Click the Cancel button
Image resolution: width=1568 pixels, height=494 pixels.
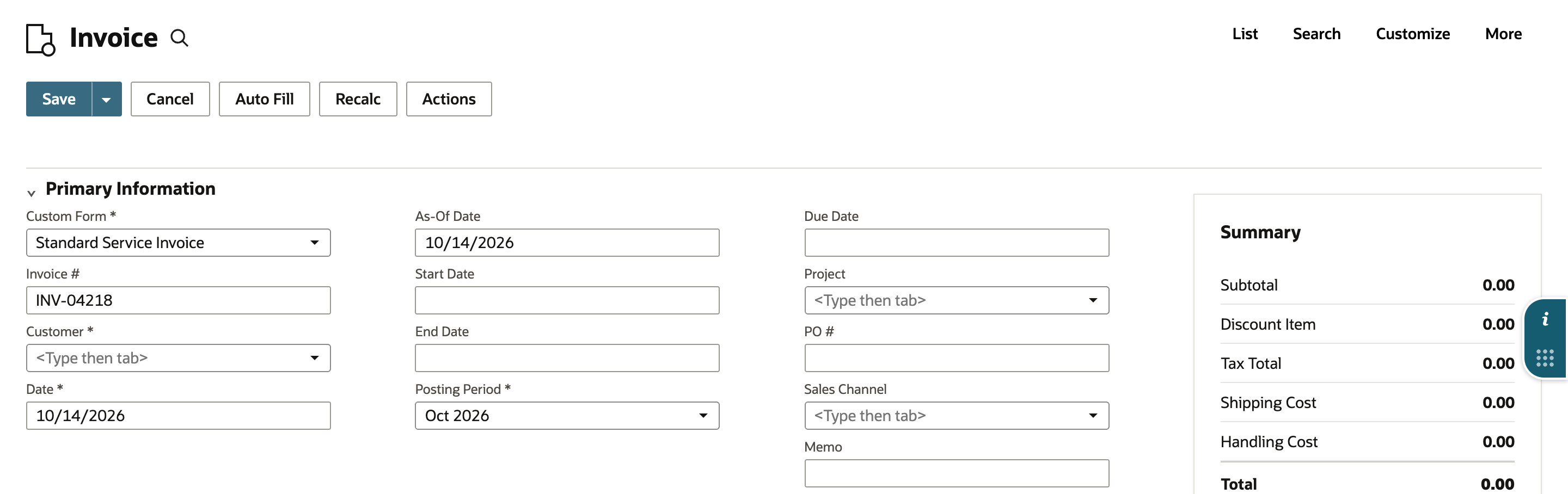(170, 99)
